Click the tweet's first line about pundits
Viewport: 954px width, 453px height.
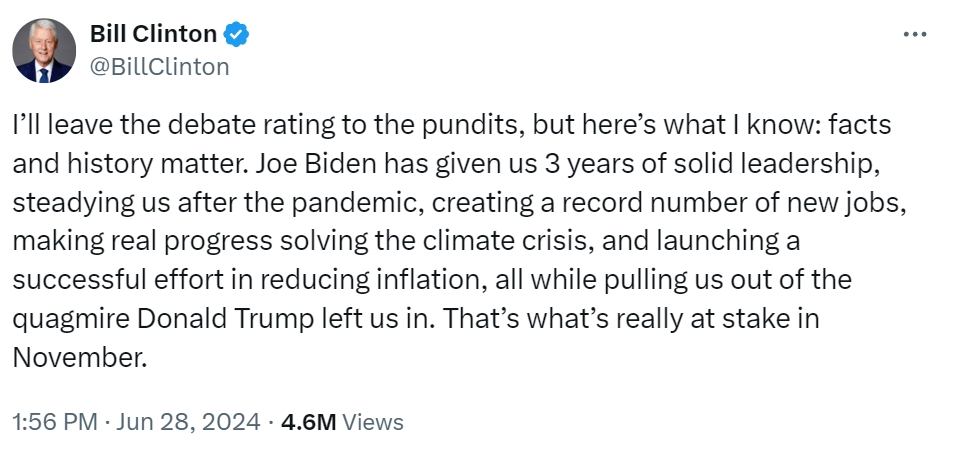[451, 125]
